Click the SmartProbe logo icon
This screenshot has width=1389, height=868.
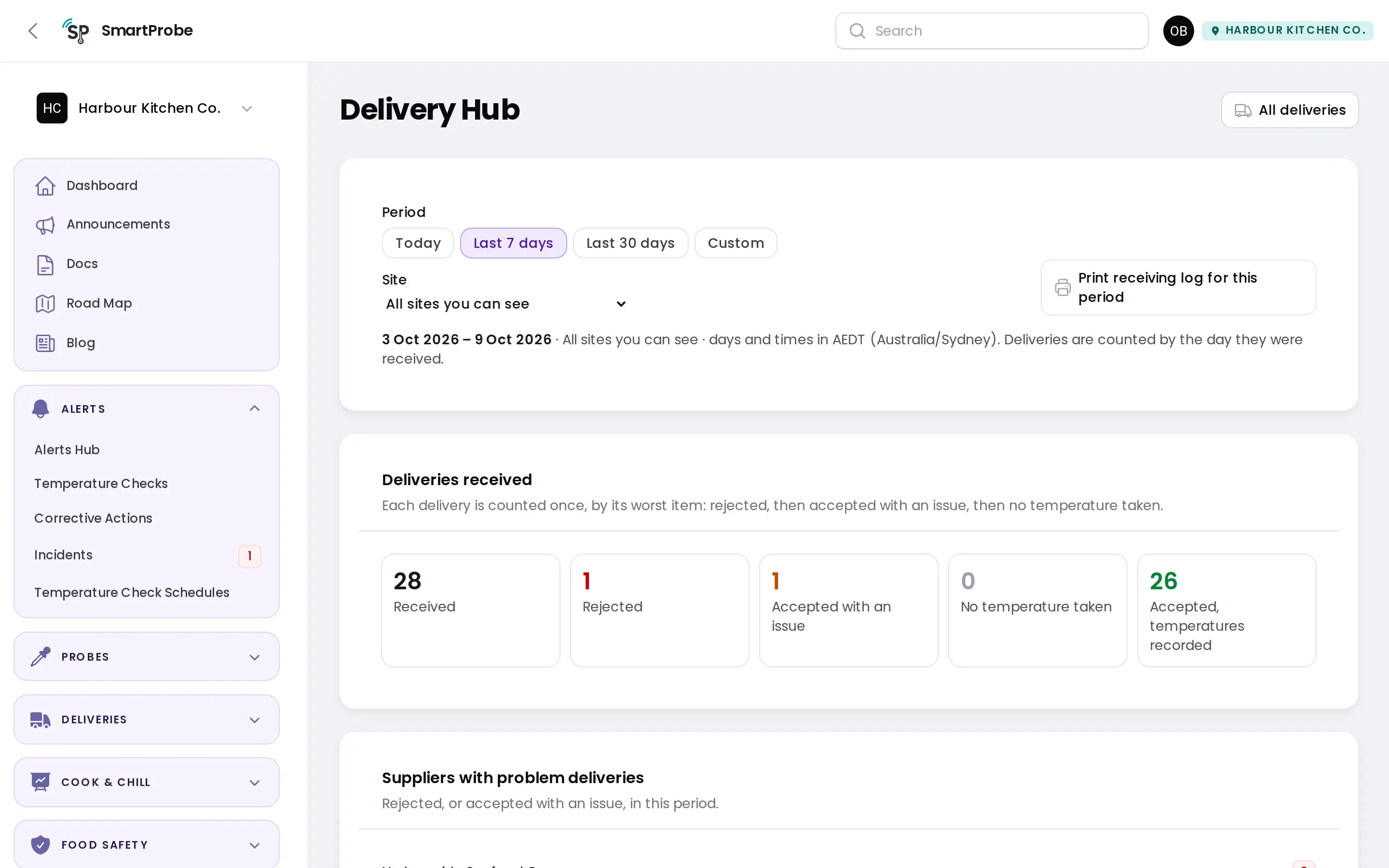[76, 31]
